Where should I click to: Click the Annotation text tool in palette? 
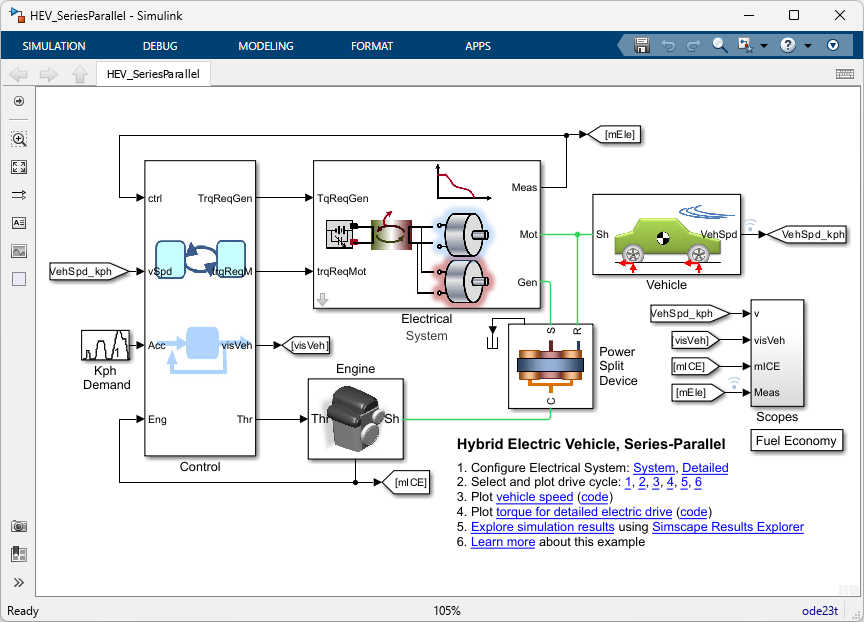pos(19,224)
